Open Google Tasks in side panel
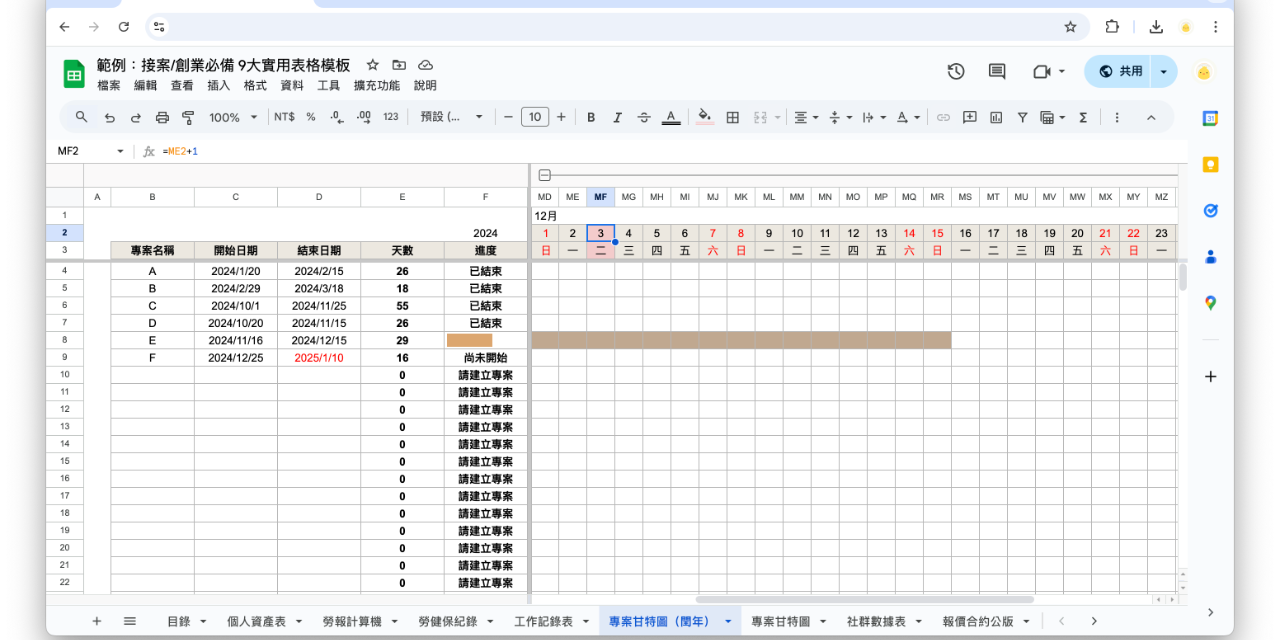Image resolution: width=1280 pixels, height=640 pixels. [x=1210, y=210]
